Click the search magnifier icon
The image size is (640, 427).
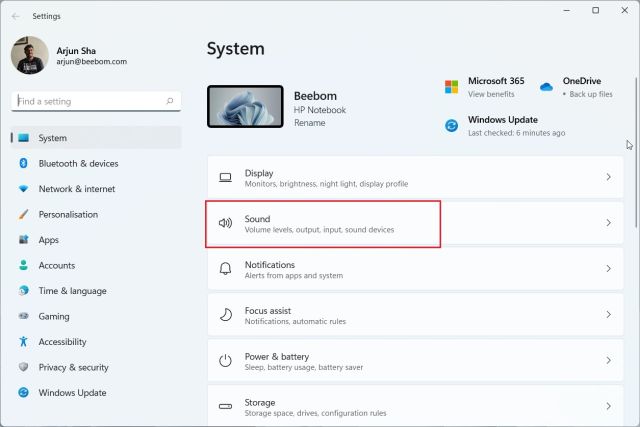(x=172, y=101)
